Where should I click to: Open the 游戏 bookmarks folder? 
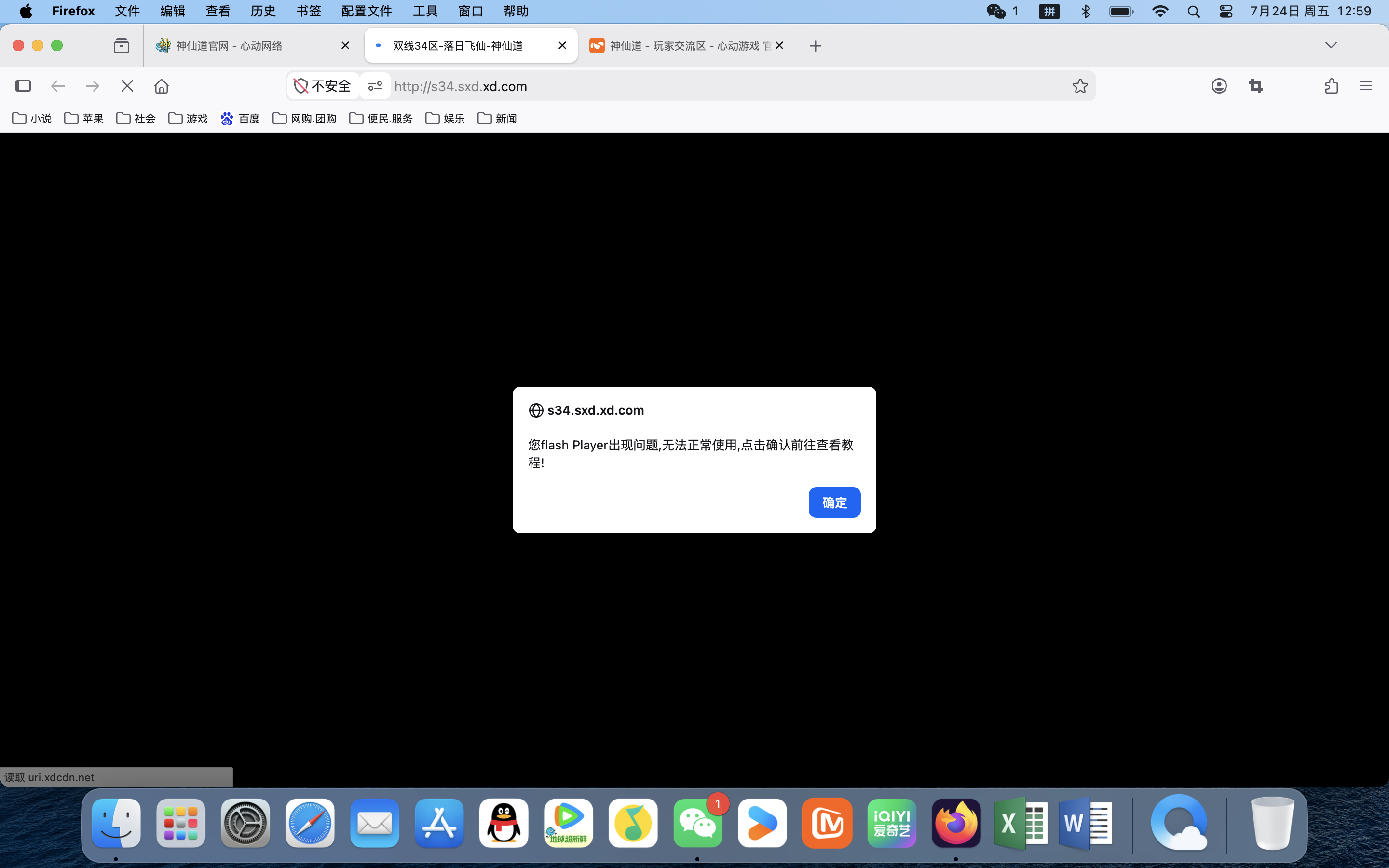coord(188,118)
